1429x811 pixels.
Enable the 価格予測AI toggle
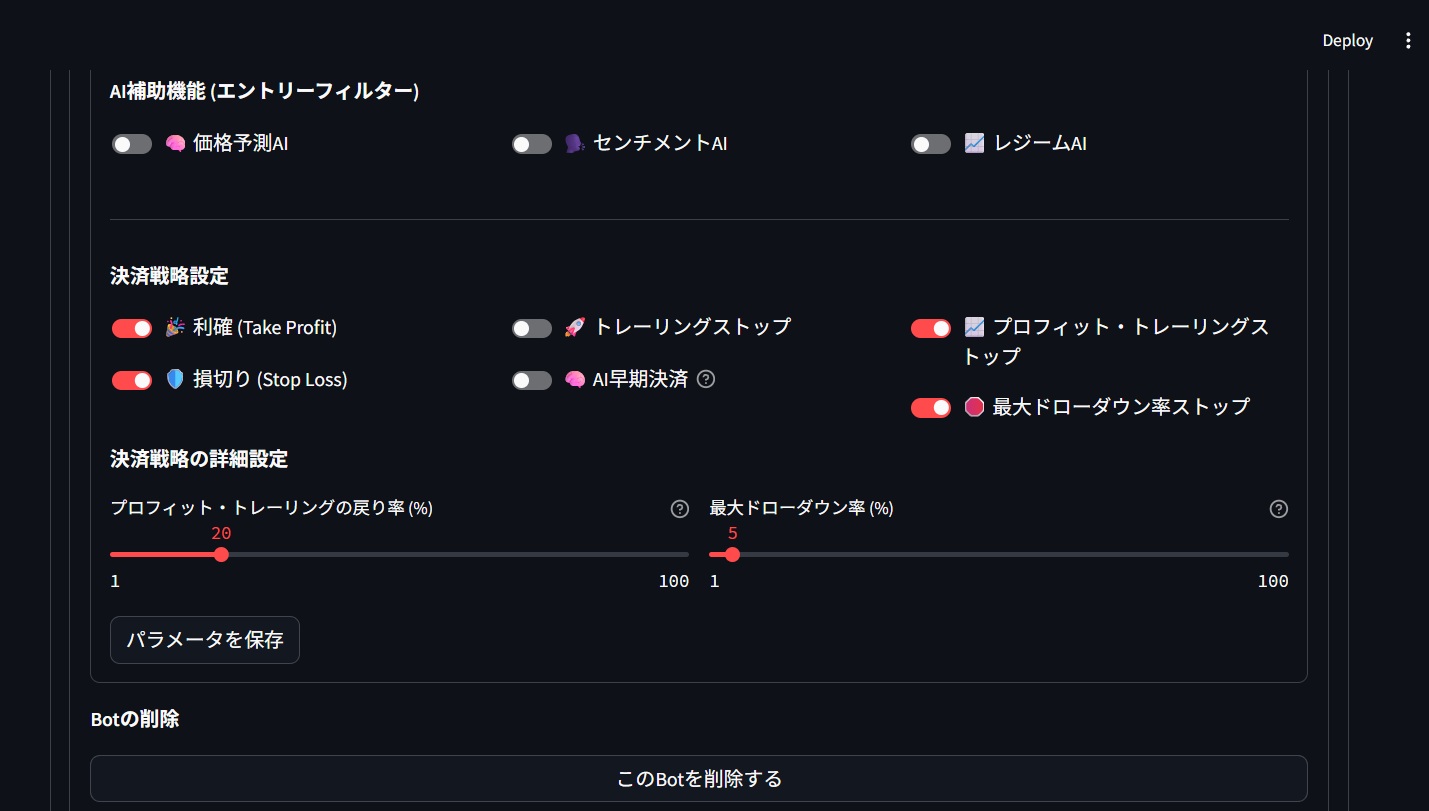[x=132, y=144]
